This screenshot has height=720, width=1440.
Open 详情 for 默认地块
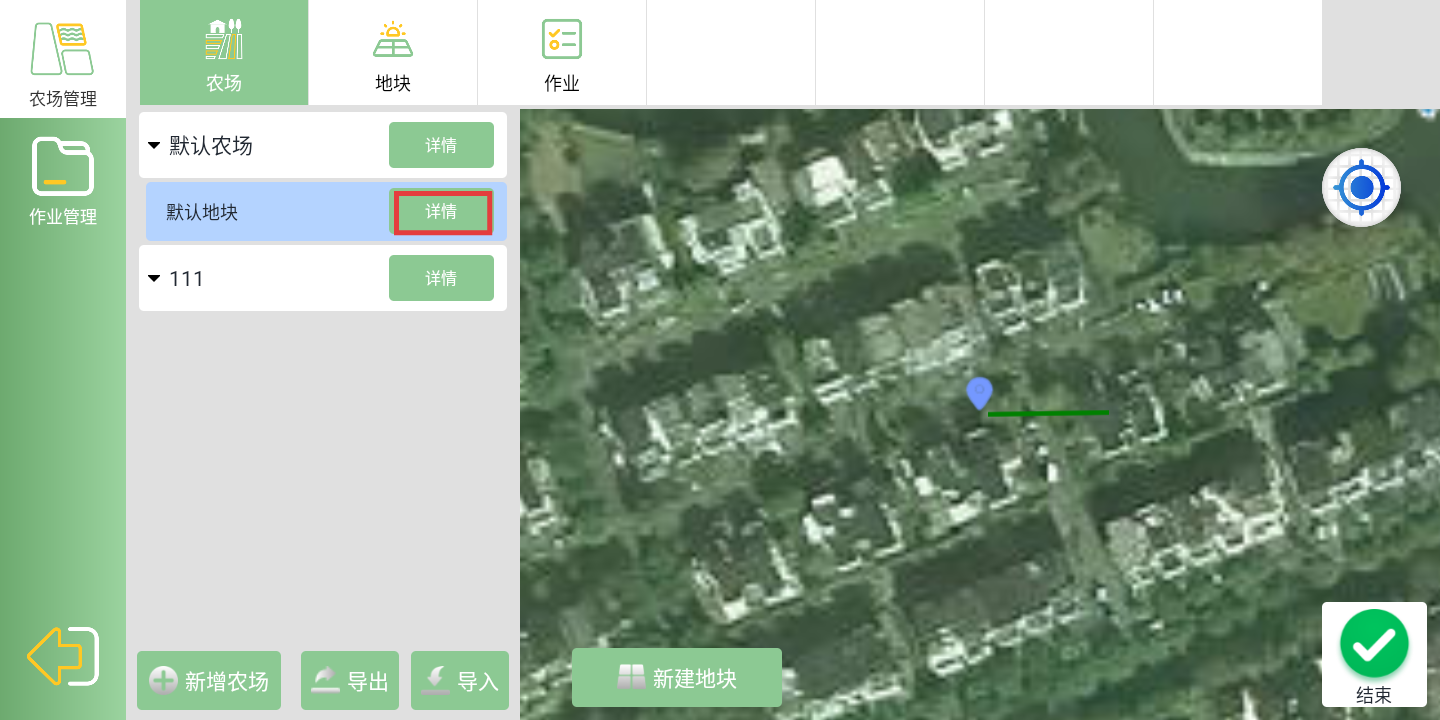tap(441, 212)
